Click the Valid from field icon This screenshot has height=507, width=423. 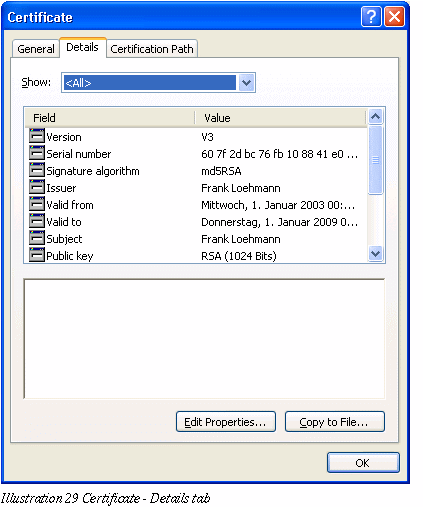click(37, 204)
